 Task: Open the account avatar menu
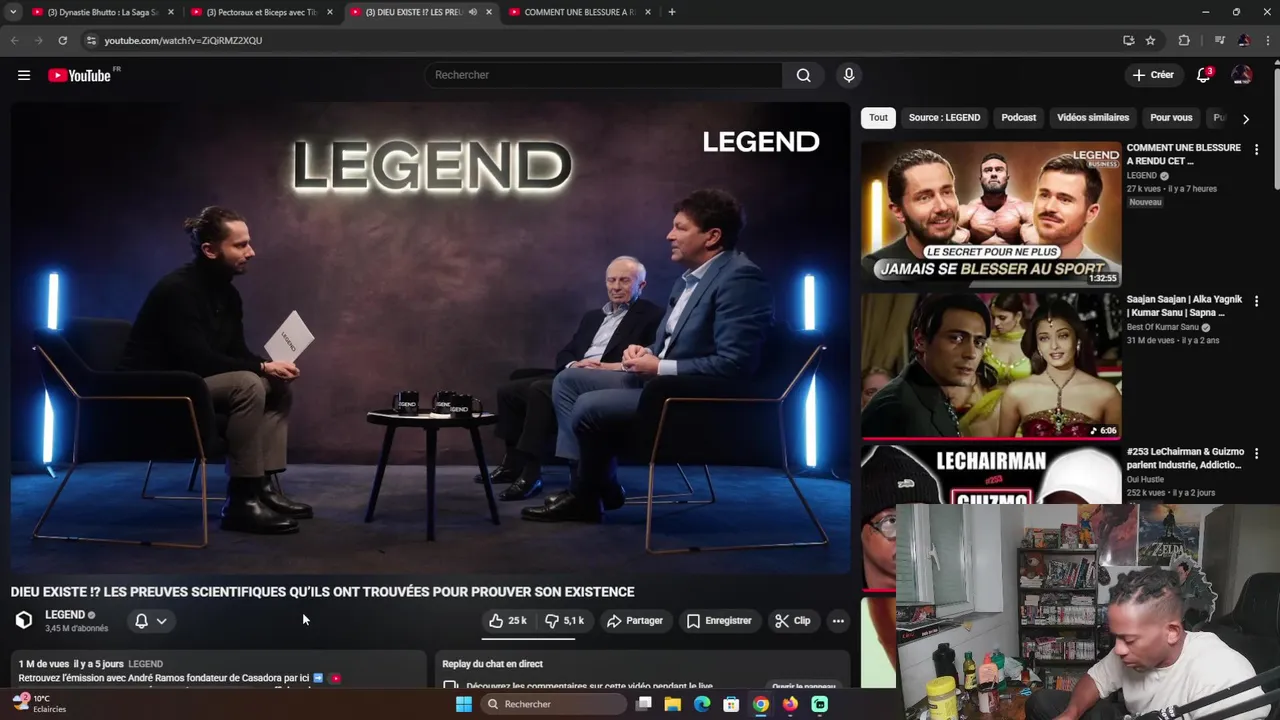click(x=1242, y=75)
